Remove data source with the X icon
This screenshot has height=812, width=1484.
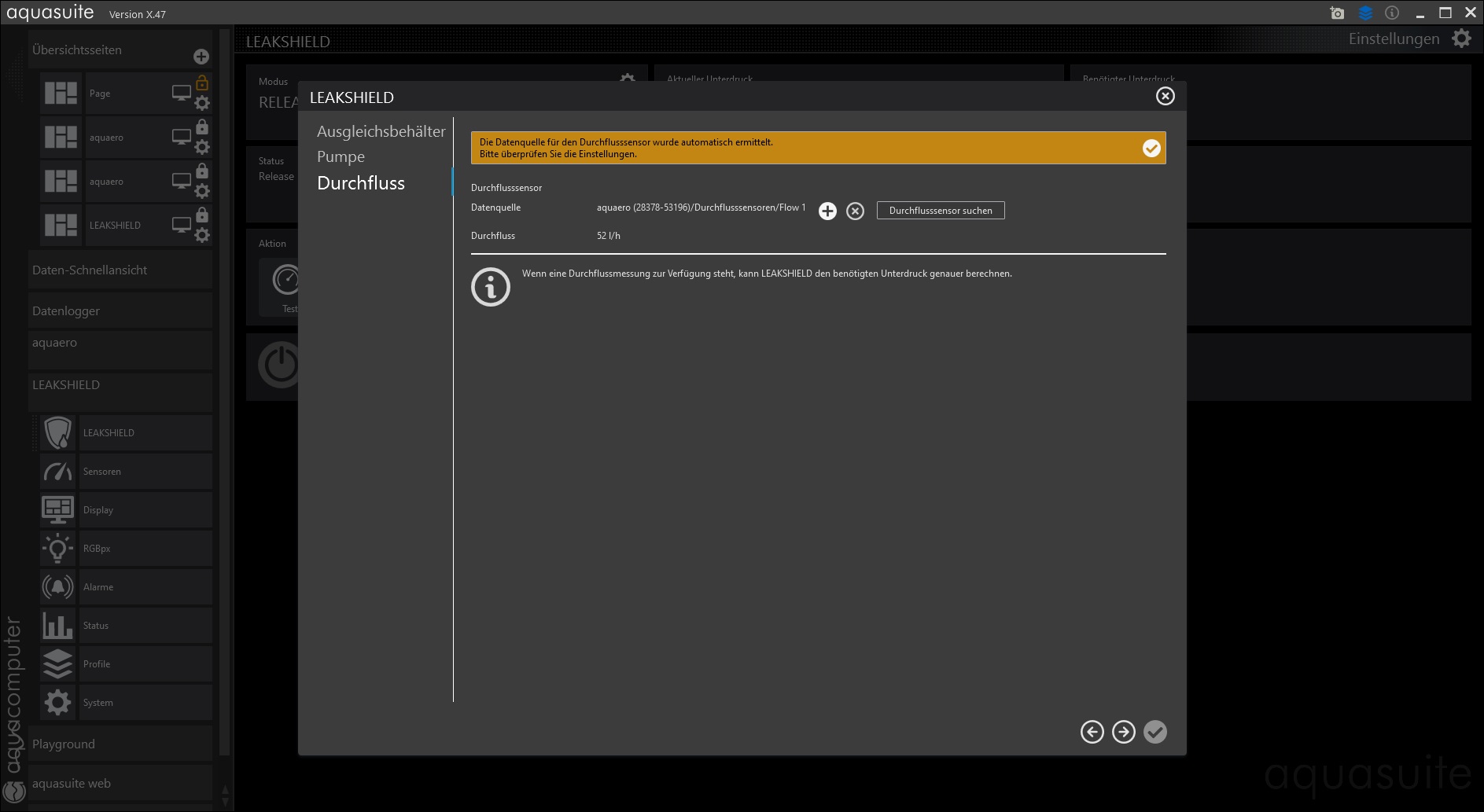coord(855,211)
